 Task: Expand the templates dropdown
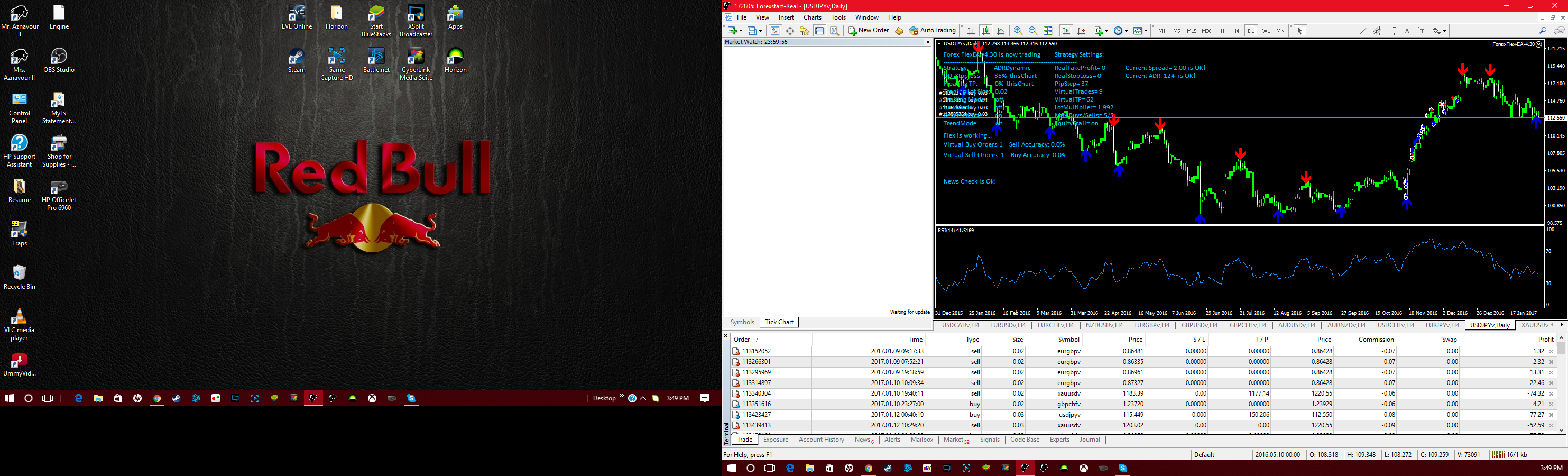click(1146, 31)
